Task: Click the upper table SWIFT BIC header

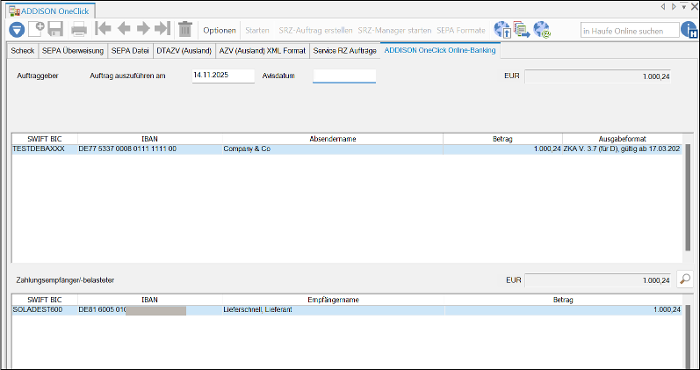Action: pyautogui.click(x=45, y=139)
